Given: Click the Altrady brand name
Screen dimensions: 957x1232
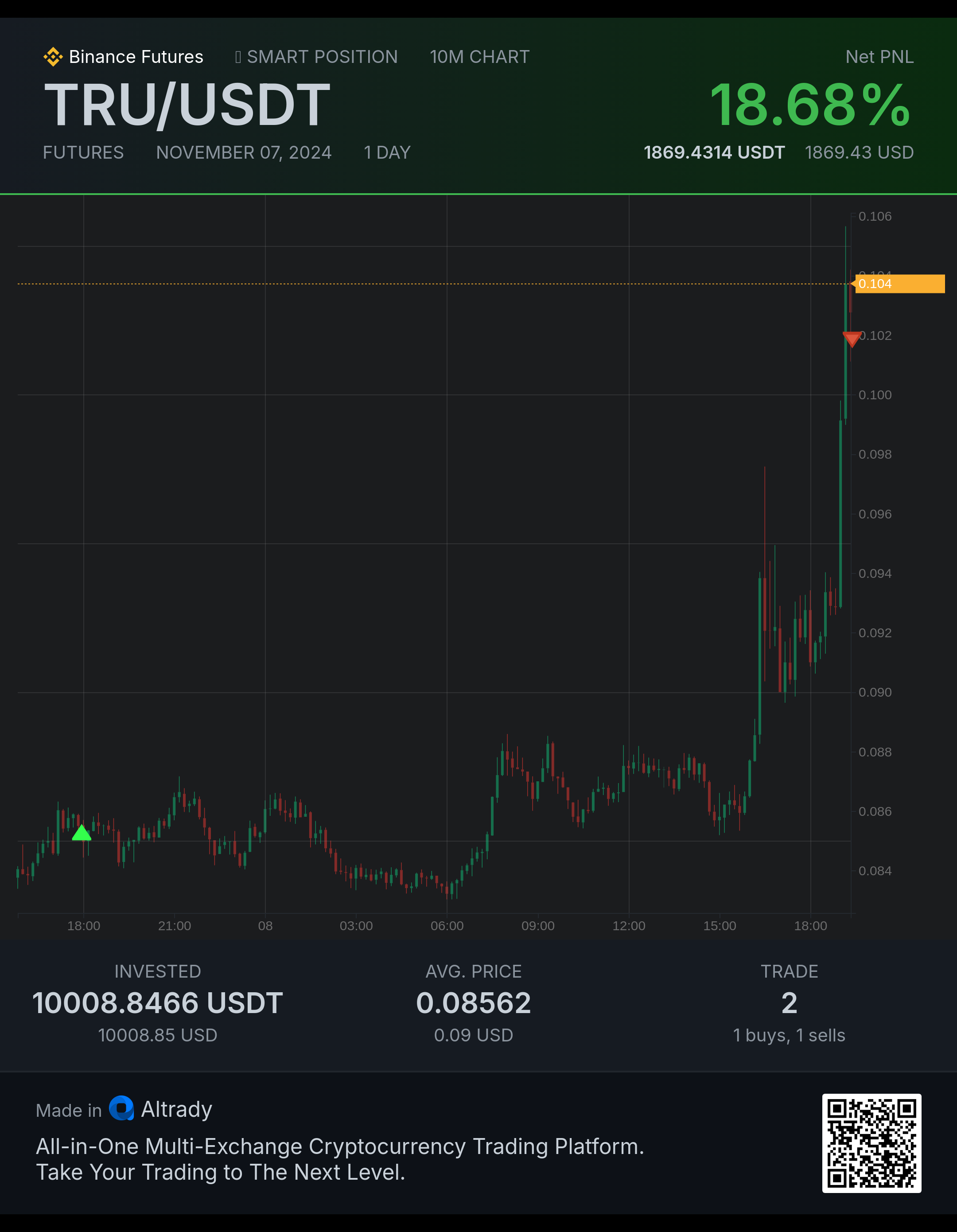Looking at the screenshot, I should click(176, 1109).
